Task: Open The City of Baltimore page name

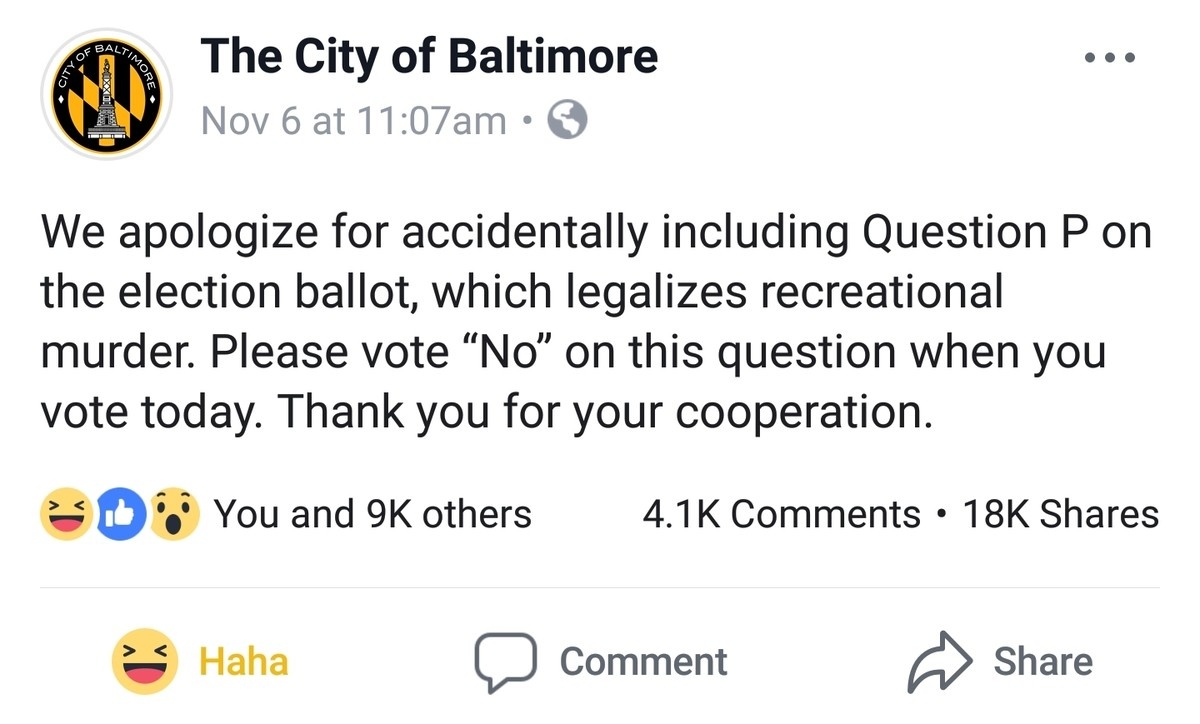Action: point(429,56)
